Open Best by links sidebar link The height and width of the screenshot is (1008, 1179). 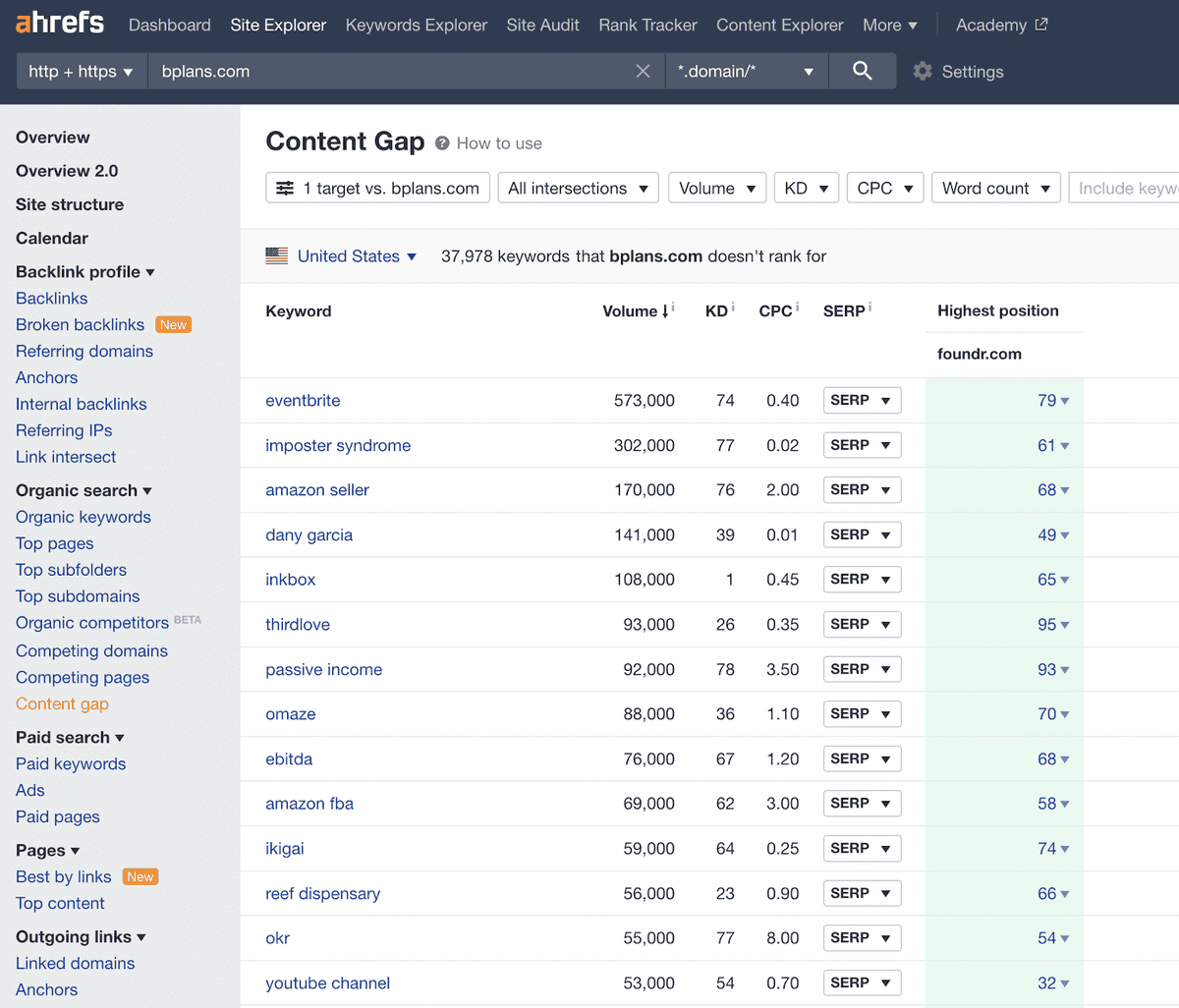(x=64, y=876)
